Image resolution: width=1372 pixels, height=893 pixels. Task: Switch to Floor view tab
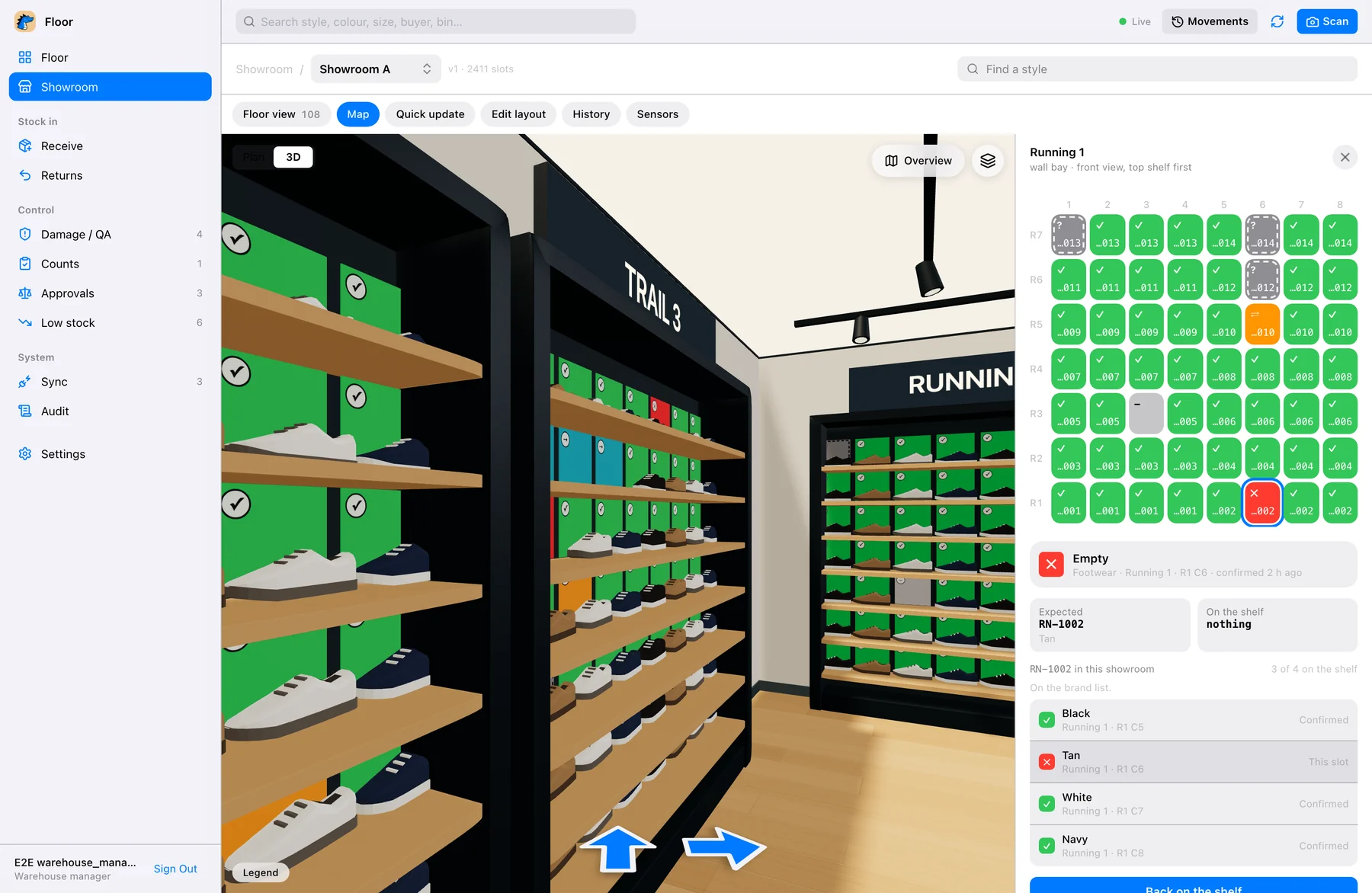[x=281, y=114]
